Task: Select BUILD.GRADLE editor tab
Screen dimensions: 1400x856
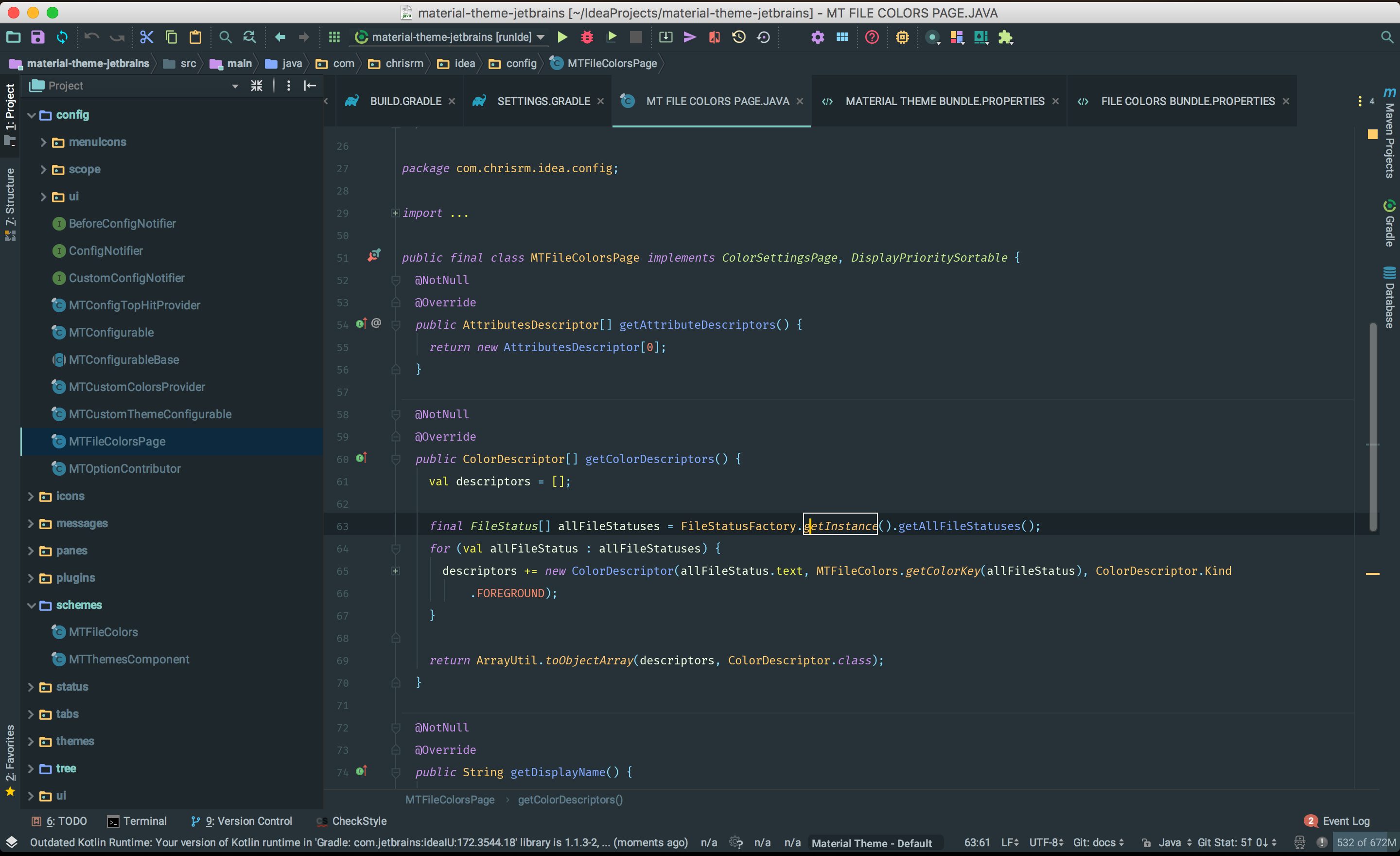Action: (405, 100)
